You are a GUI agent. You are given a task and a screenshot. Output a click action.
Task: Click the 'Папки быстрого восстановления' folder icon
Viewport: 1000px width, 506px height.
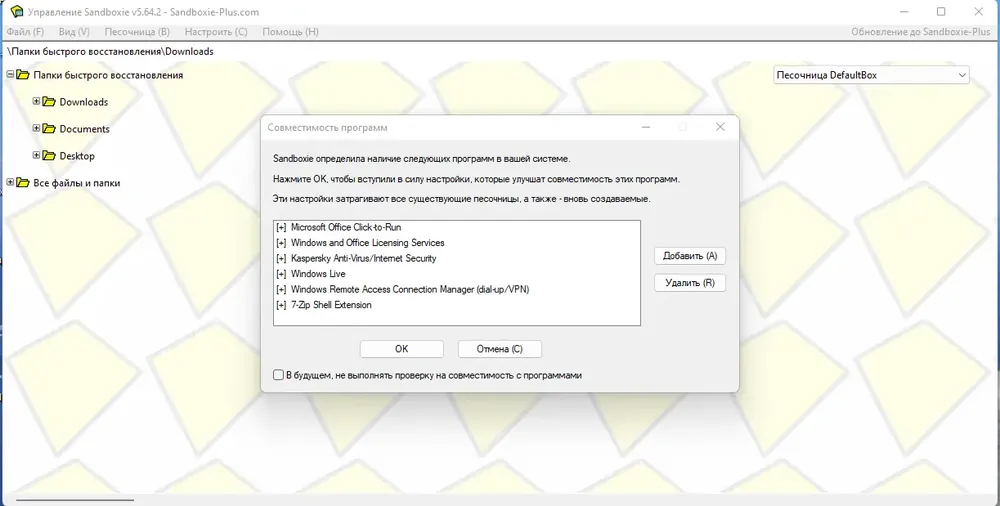click(x=23, y=75)
